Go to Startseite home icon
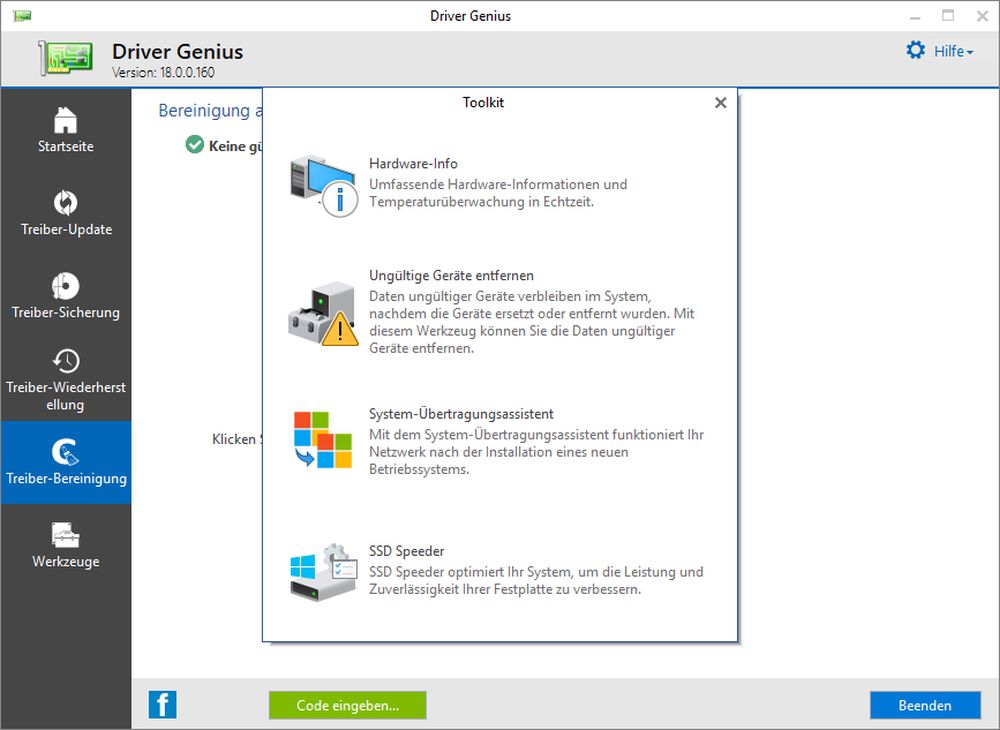This screenshot has height=730, width=1000. click(x=65, y=120)
